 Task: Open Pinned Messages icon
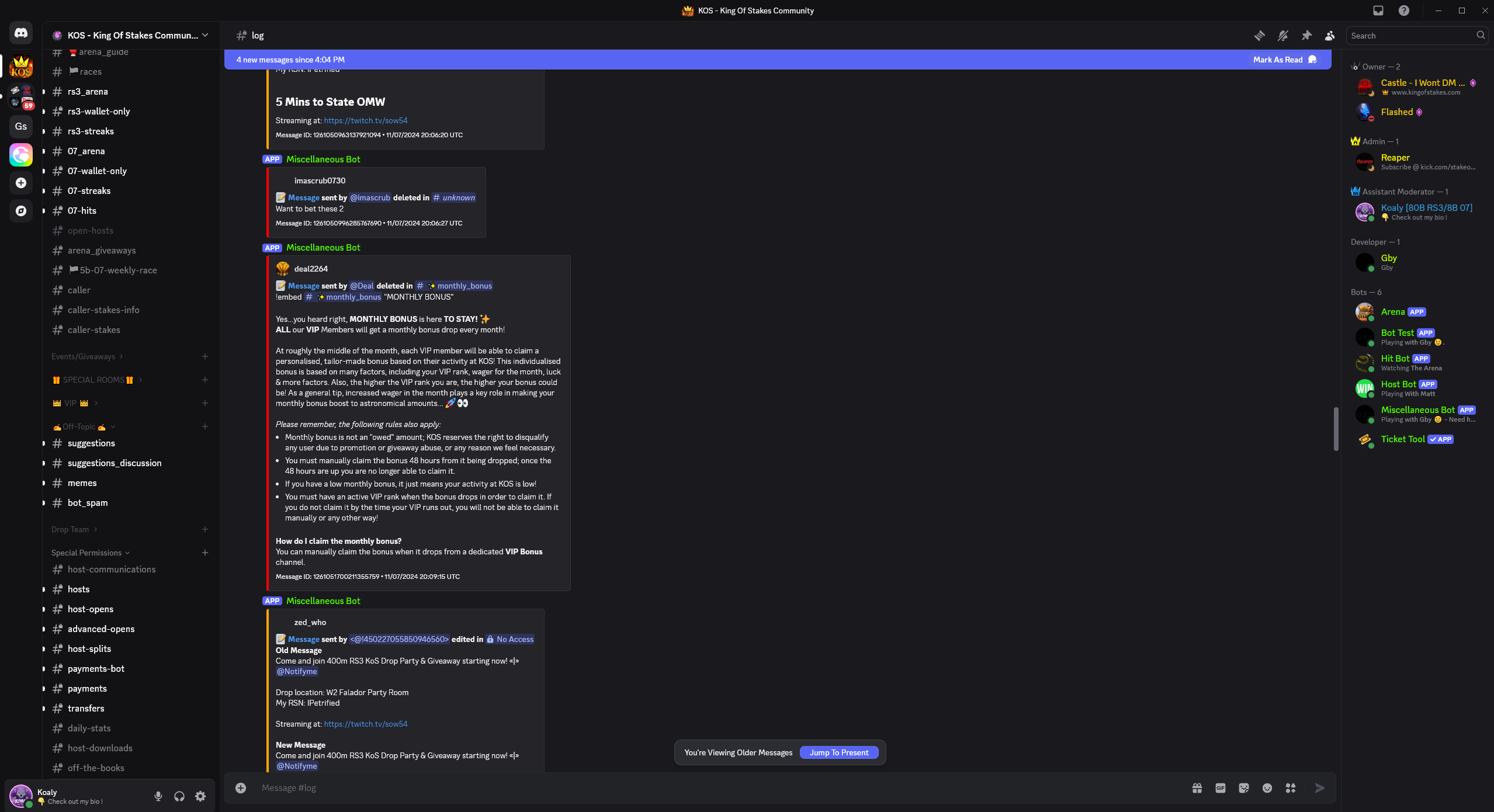(1306, 36)
